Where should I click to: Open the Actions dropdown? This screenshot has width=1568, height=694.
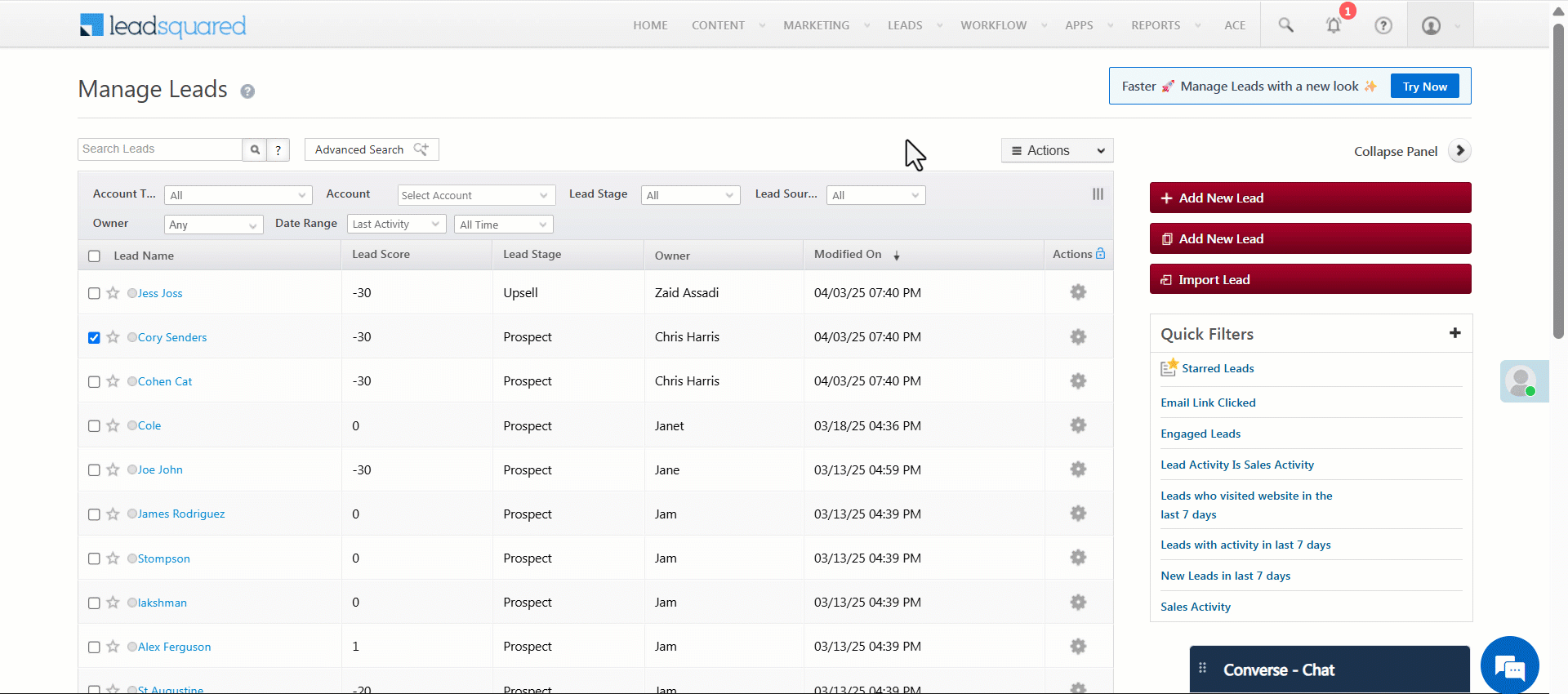point(1058,150)
